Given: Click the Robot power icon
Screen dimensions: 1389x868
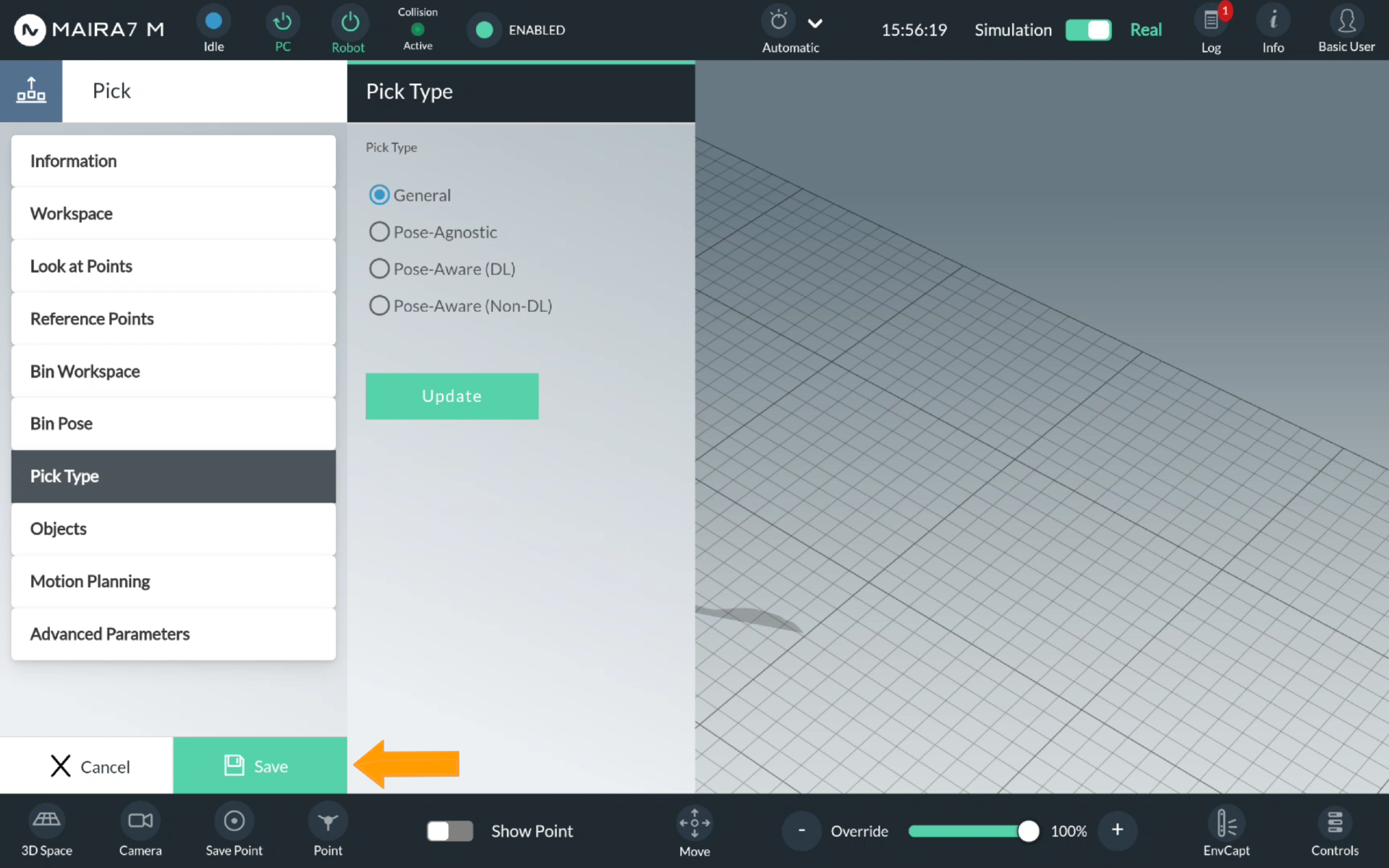Looking at the screenshot, I should [349, 22].
